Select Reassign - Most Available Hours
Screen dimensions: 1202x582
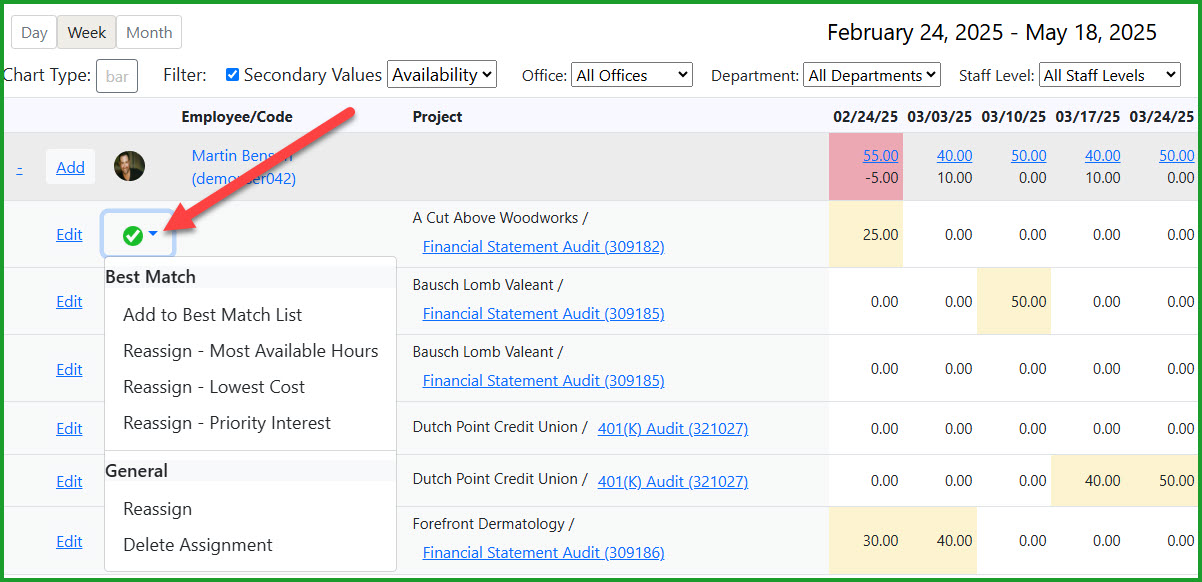[250, 351]
